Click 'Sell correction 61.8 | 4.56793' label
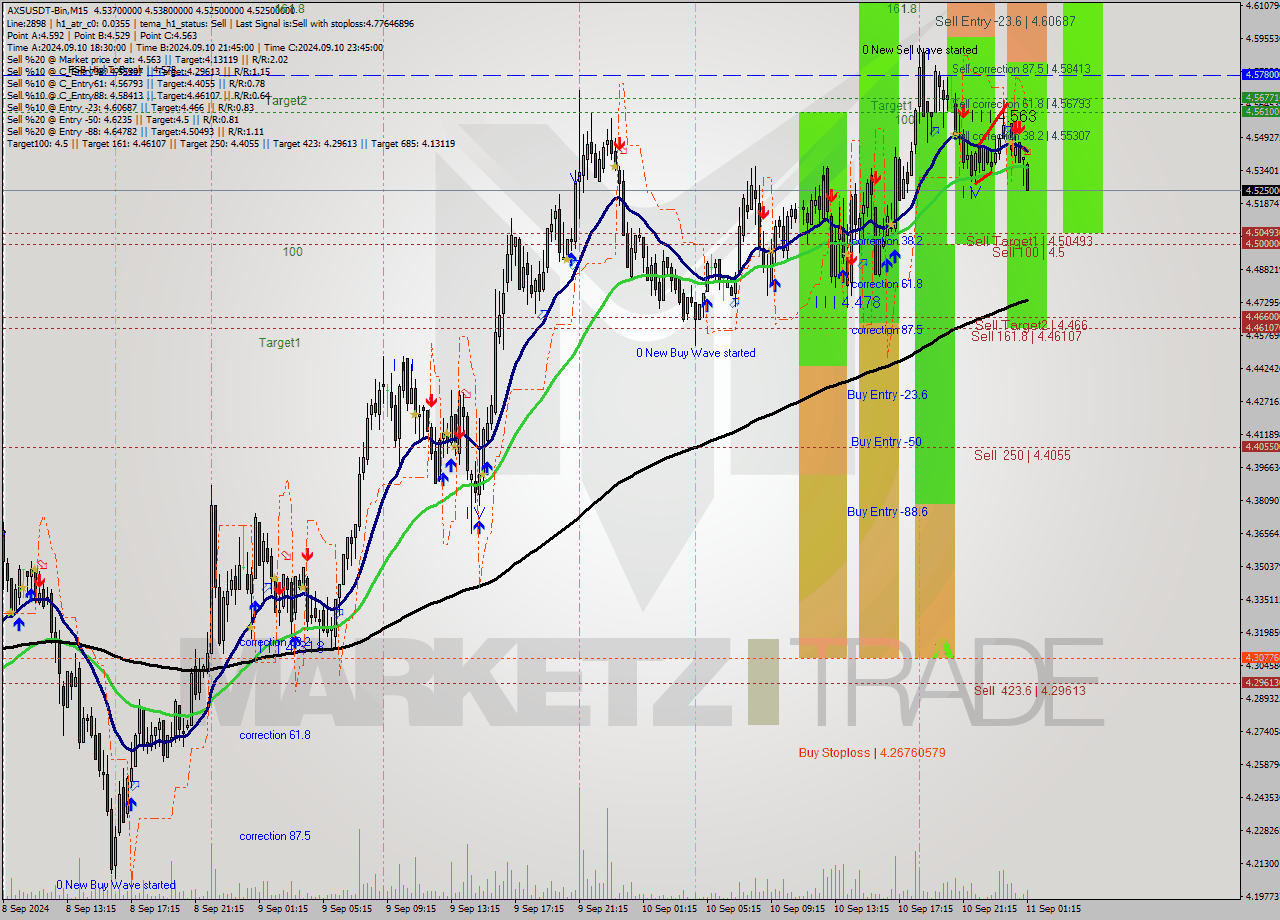1280x920 pixels. click(x=1020, y=104)
